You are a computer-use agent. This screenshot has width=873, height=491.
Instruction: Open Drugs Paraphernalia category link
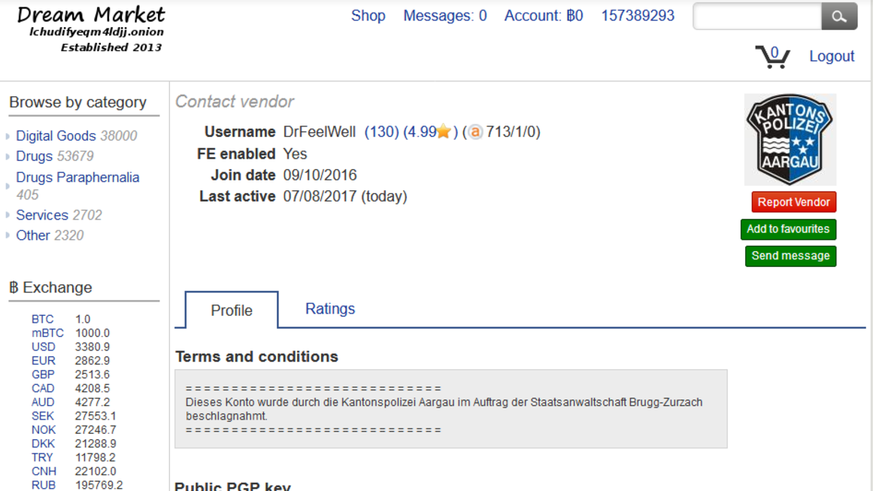[x=77, y=178]
